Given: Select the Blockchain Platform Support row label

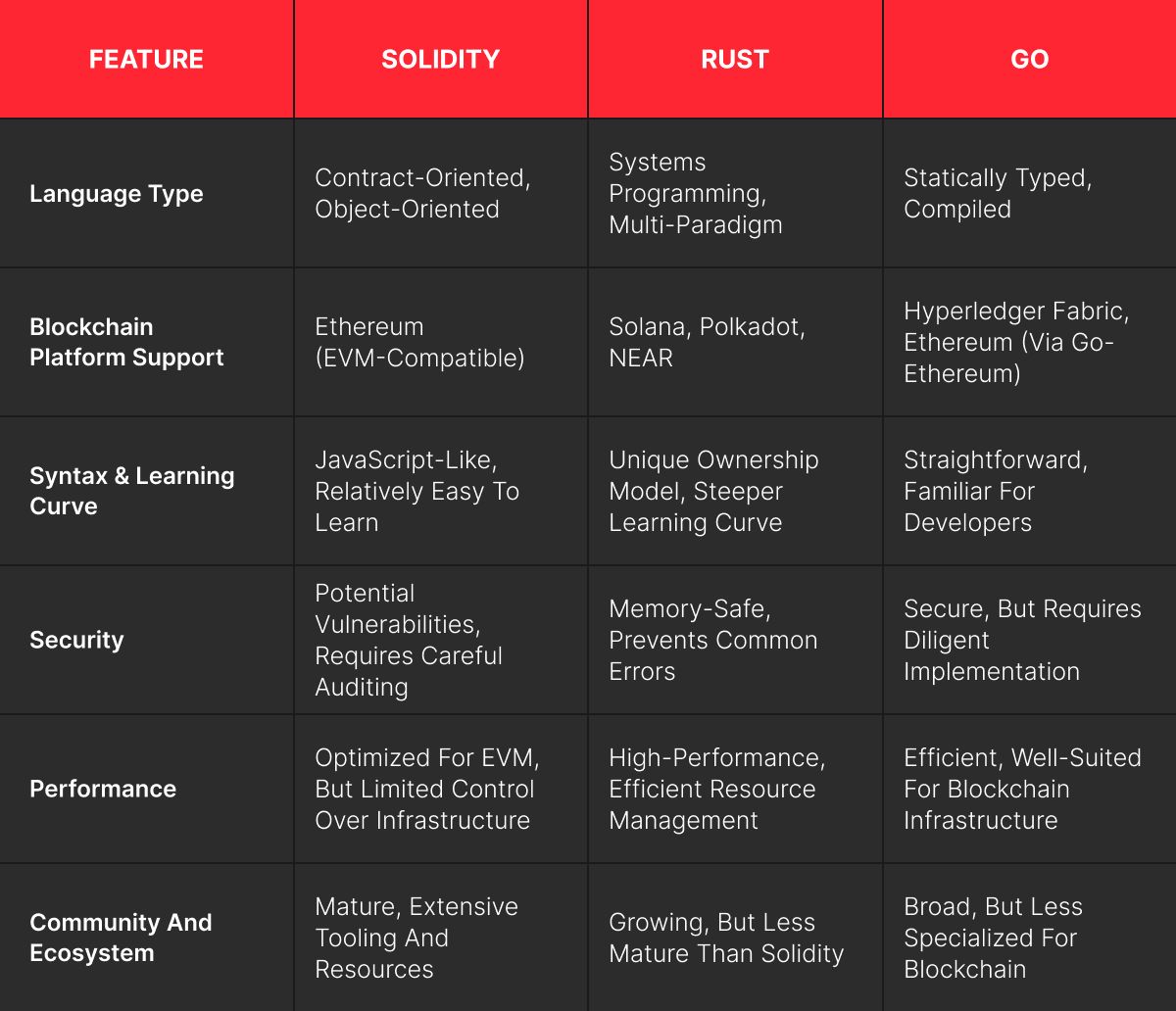Looking at the screenshot, I should 126,342.
